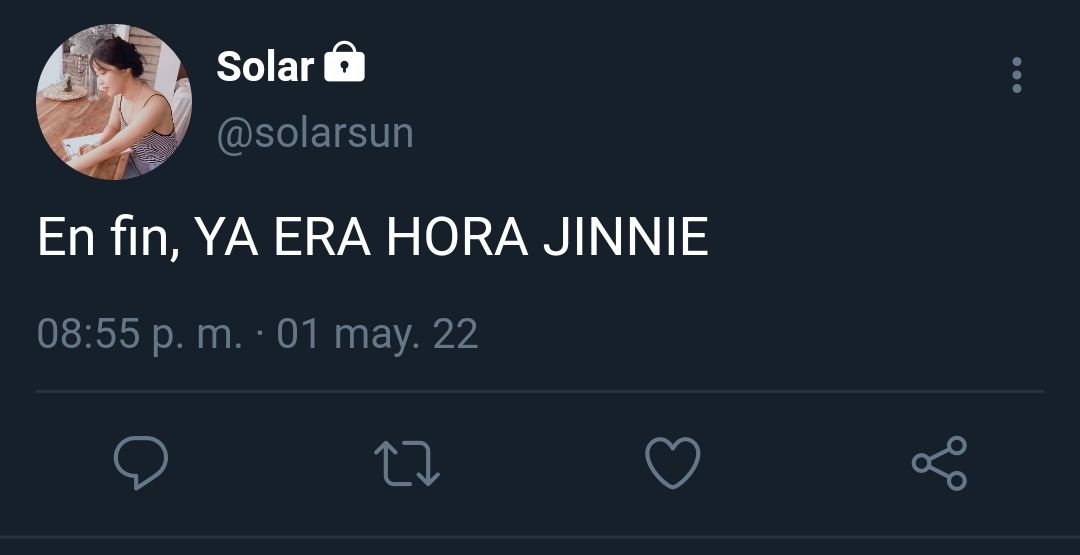
Task: Tap the word ERA in the tweet
Action: click(322, 237)
